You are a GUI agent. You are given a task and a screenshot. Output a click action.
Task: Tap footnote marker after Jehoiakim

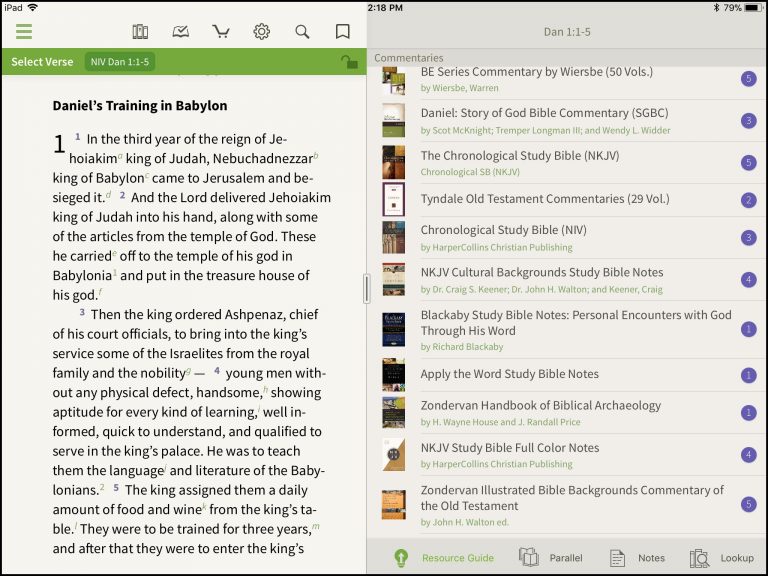(120, 156)
